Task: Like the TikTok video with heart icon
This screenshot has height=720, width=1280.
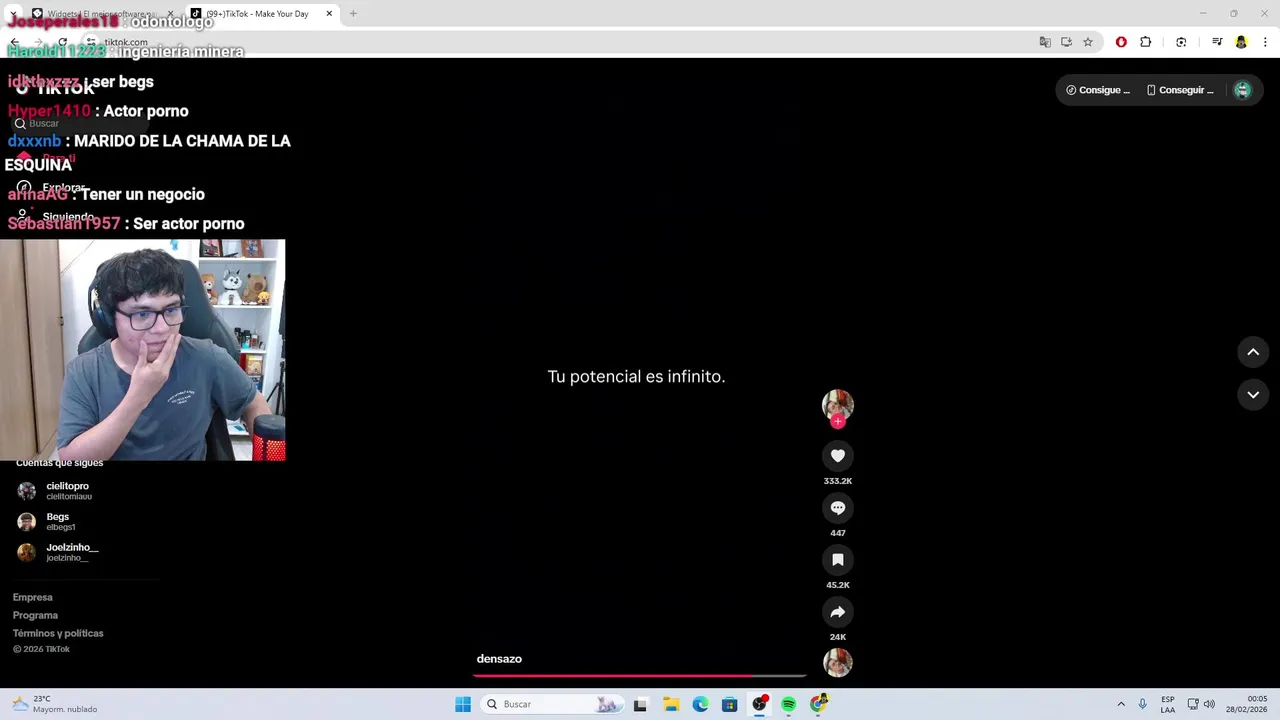Action: 838,456
